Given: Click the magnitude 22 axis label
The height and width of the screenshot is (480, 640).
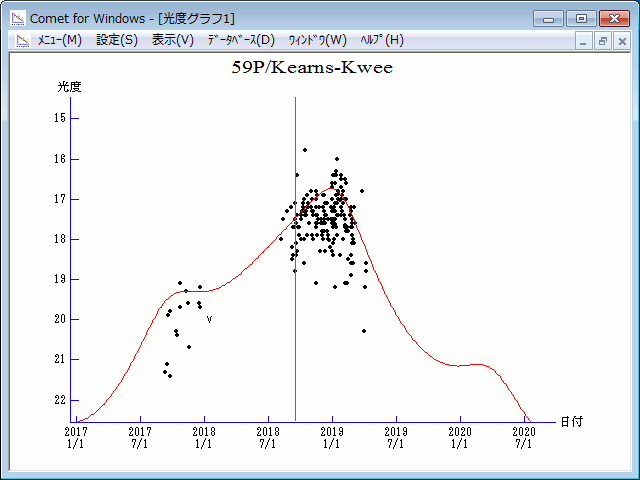Looking at the screenshot, I should click(x=60, y=400).
